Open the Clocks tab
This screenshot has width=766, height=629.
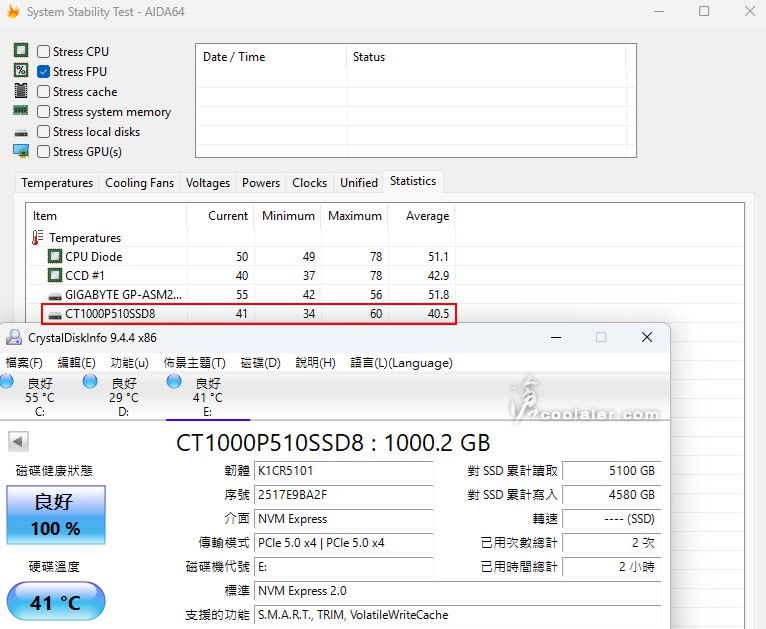click(x=310, y=183)
